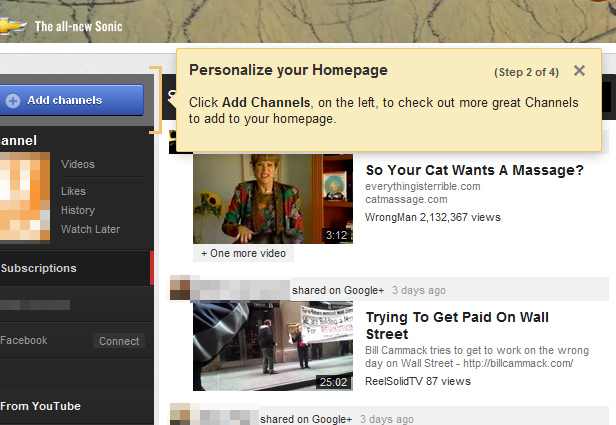Click the plus icon on Add channels

[x=13, y=101]
